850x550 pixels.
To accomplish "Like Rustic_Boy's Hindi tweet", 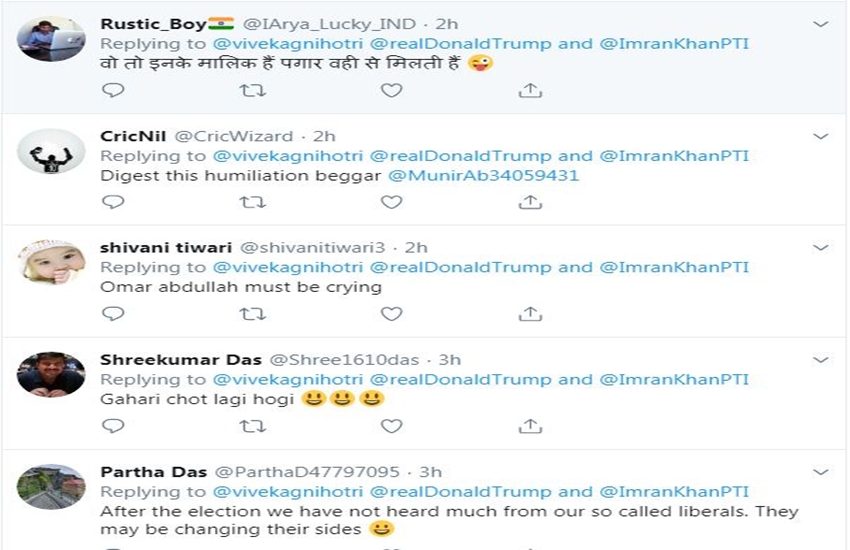I will tap(391, 90).
